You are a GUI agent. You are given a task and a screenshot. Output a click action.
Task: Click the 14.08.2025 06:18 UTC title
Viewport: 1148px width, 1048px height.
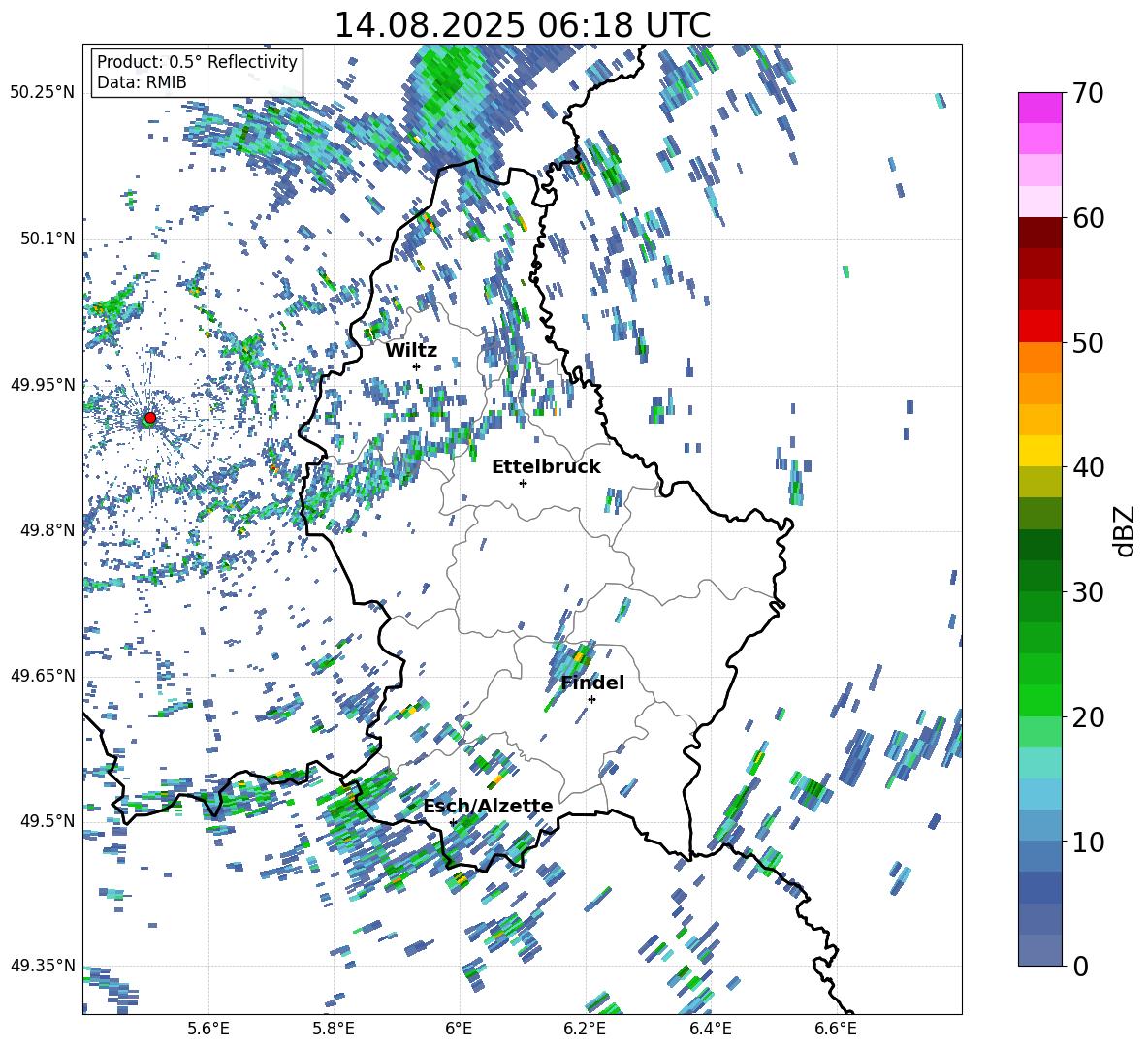523,25
